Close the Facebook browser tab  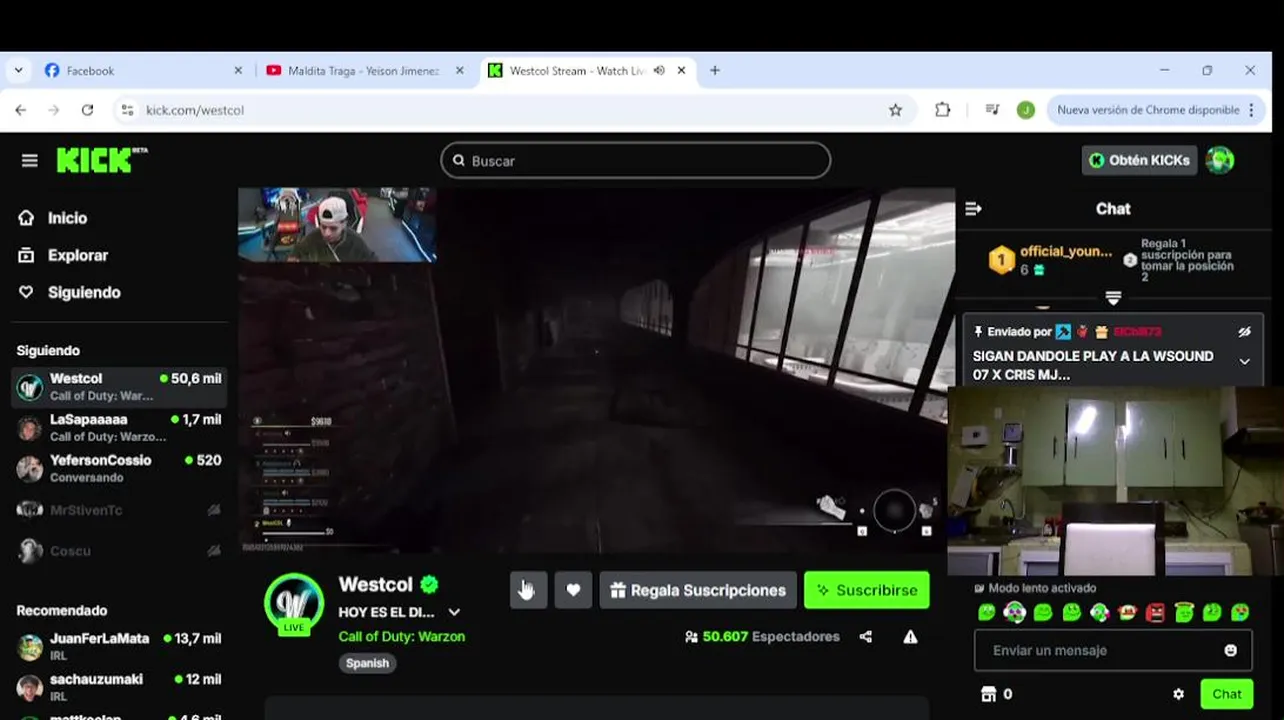238,71
